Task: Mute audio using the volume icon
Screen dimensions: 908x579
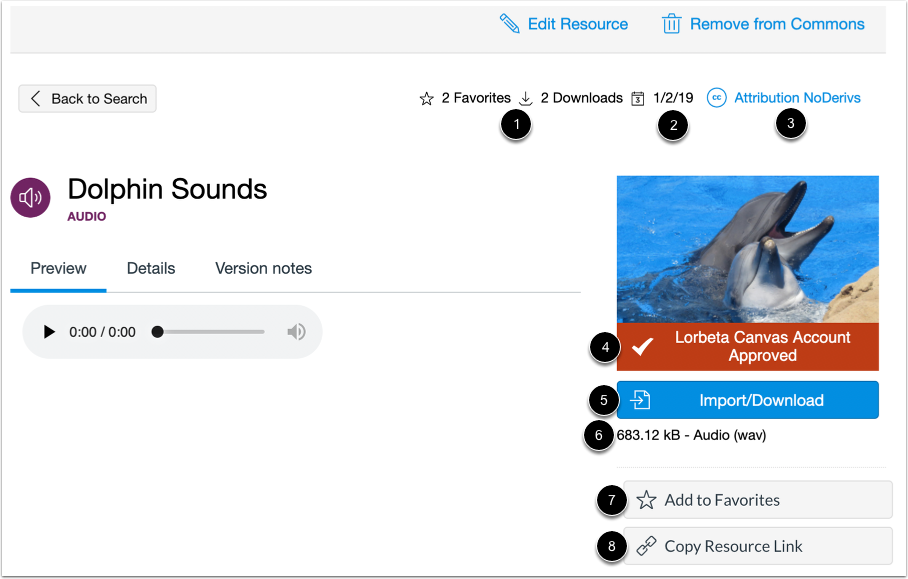Action: (x=296, y=331)
